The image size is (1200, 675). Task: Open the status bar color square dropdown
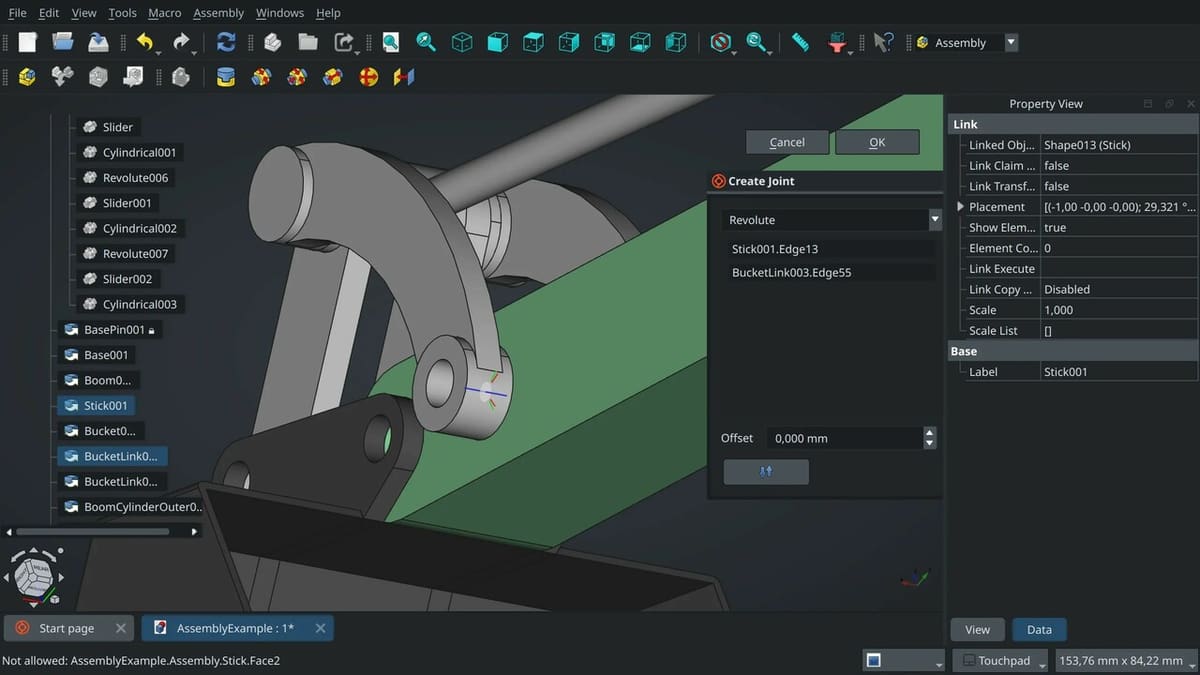903,660
